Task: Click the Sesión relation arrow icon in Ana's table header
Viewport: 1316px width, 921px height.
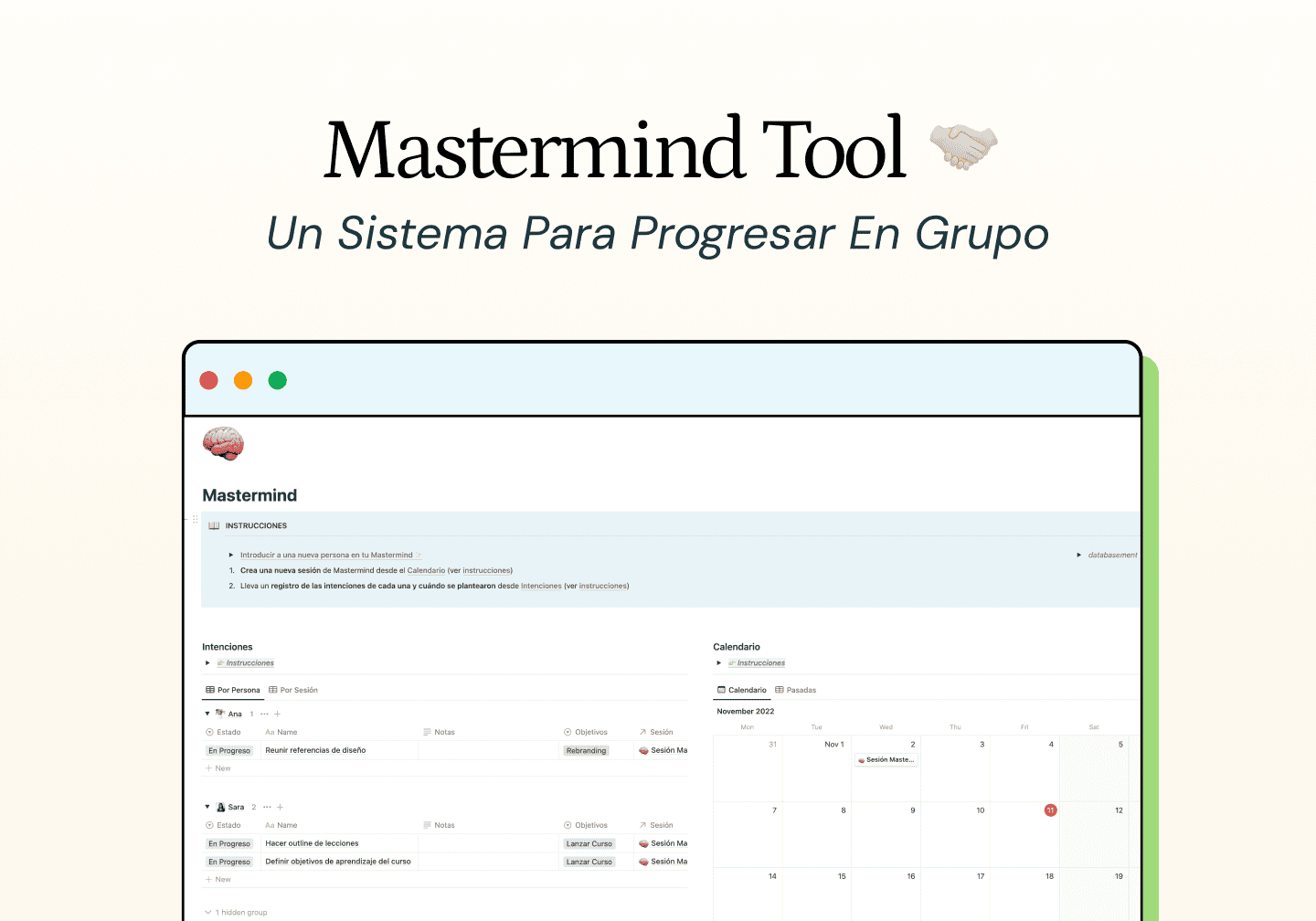Action: [x=642, y=732]
